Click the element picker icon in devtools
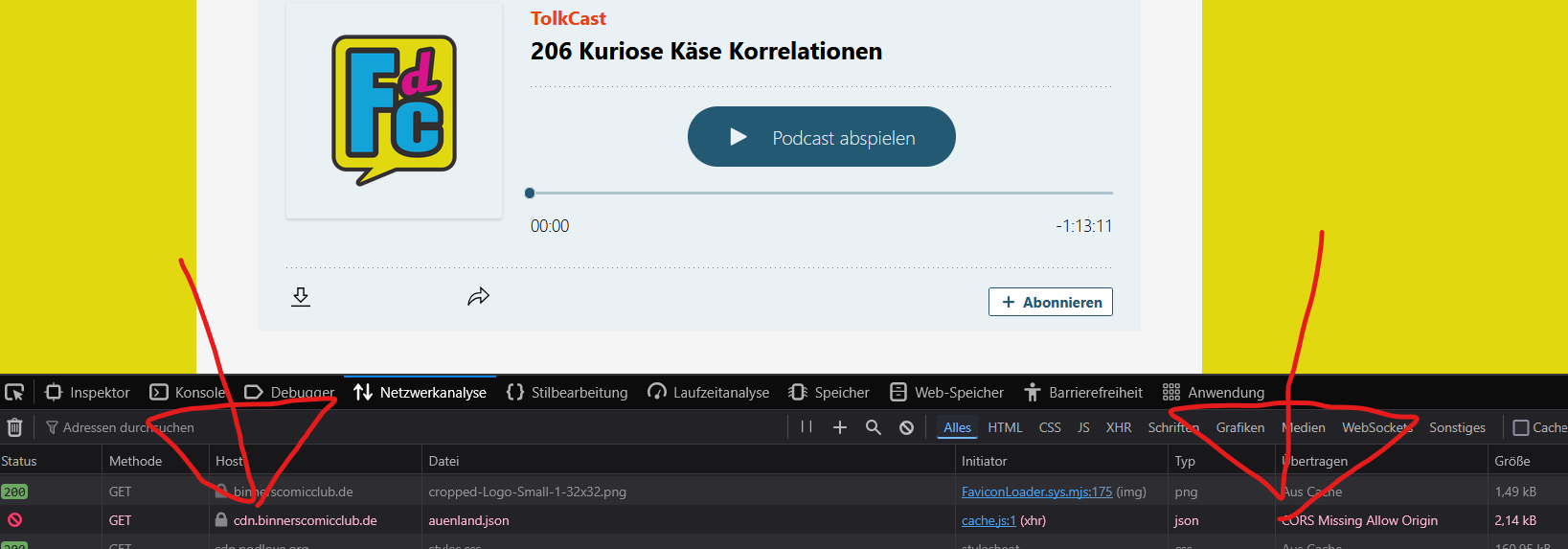1568x549 pixels. point(14,392)
